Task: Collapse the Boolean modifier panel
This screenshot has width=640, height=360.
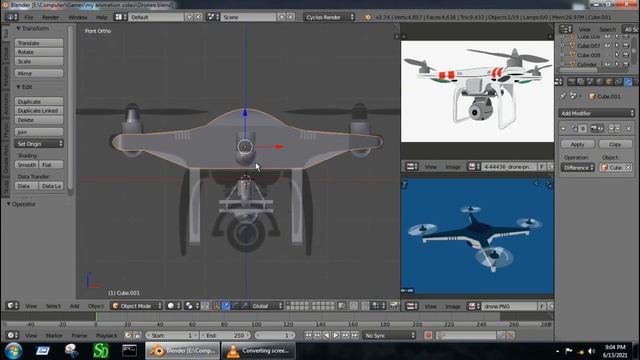Action: click(x=564, y=129)
